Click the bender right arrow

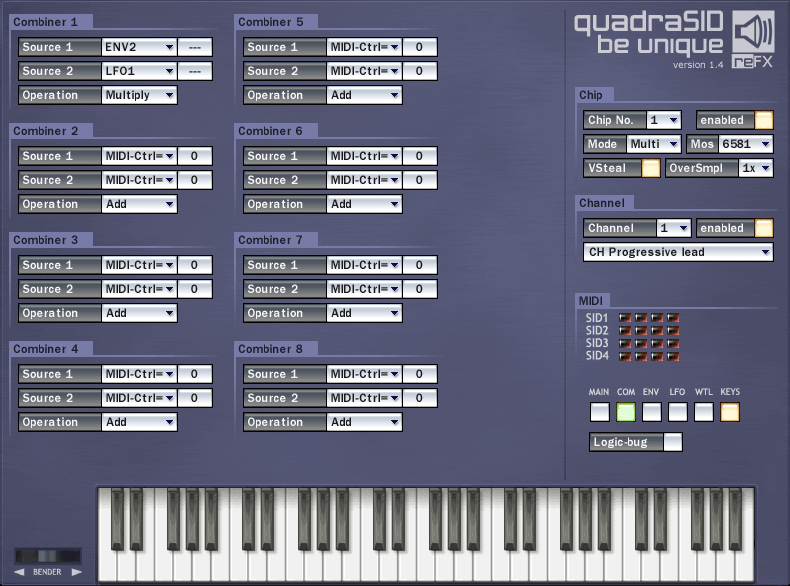(77, 572)
